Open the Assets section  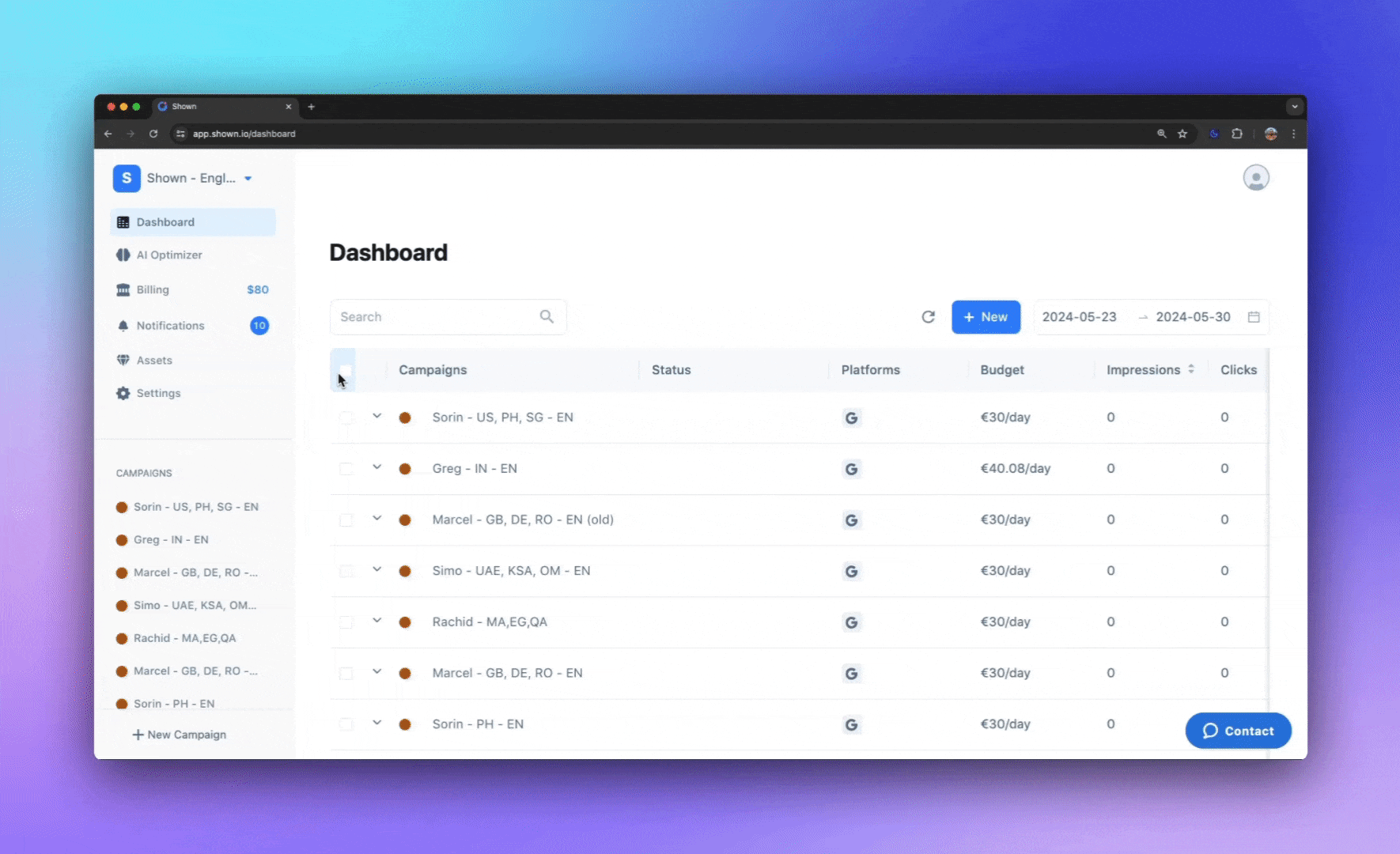click(154, 361)
